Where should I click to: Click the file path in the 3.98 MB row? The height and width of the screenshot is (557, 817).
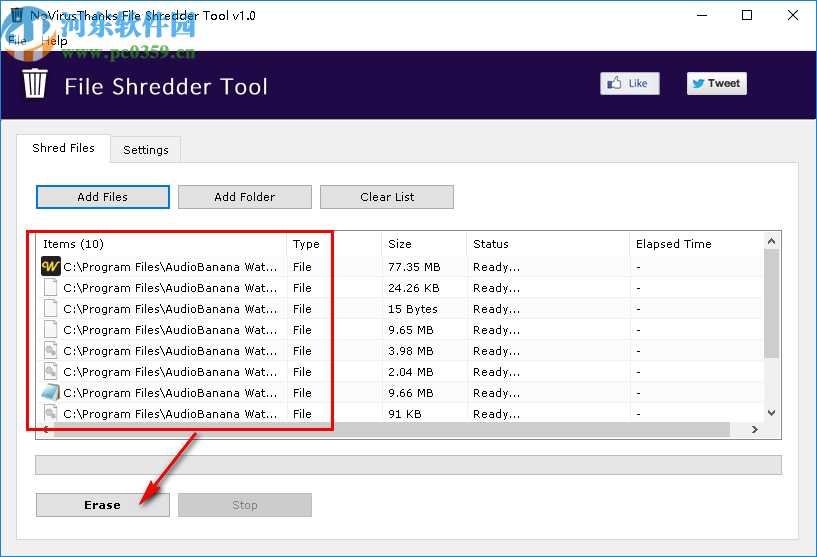click(170, 351)
